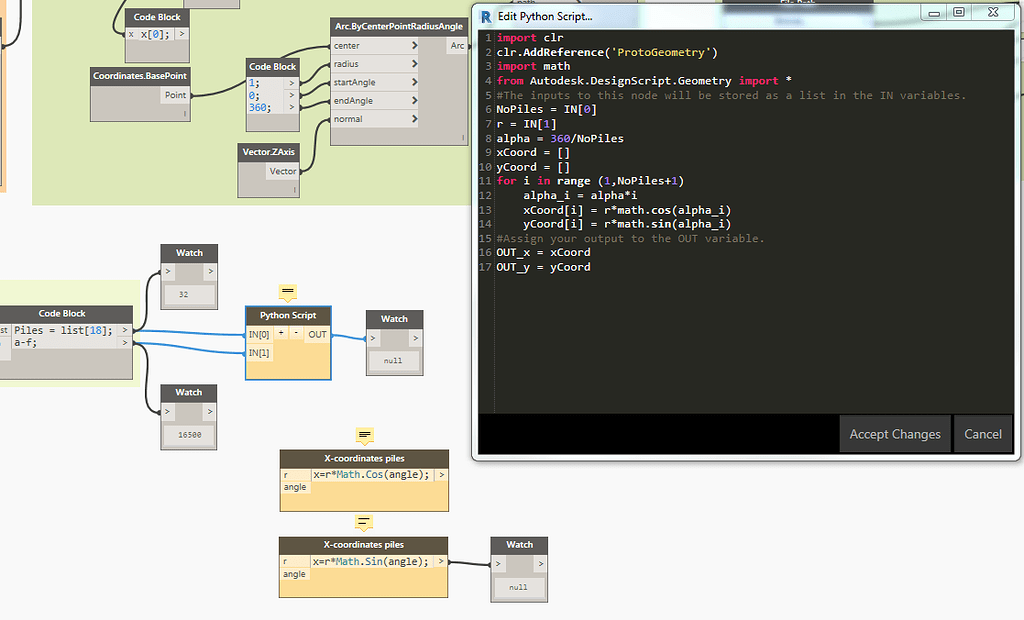This screenshot has height=620, width=1024.
Task: Click Accept Changes in the Python editor
Action: coord(894,434)
